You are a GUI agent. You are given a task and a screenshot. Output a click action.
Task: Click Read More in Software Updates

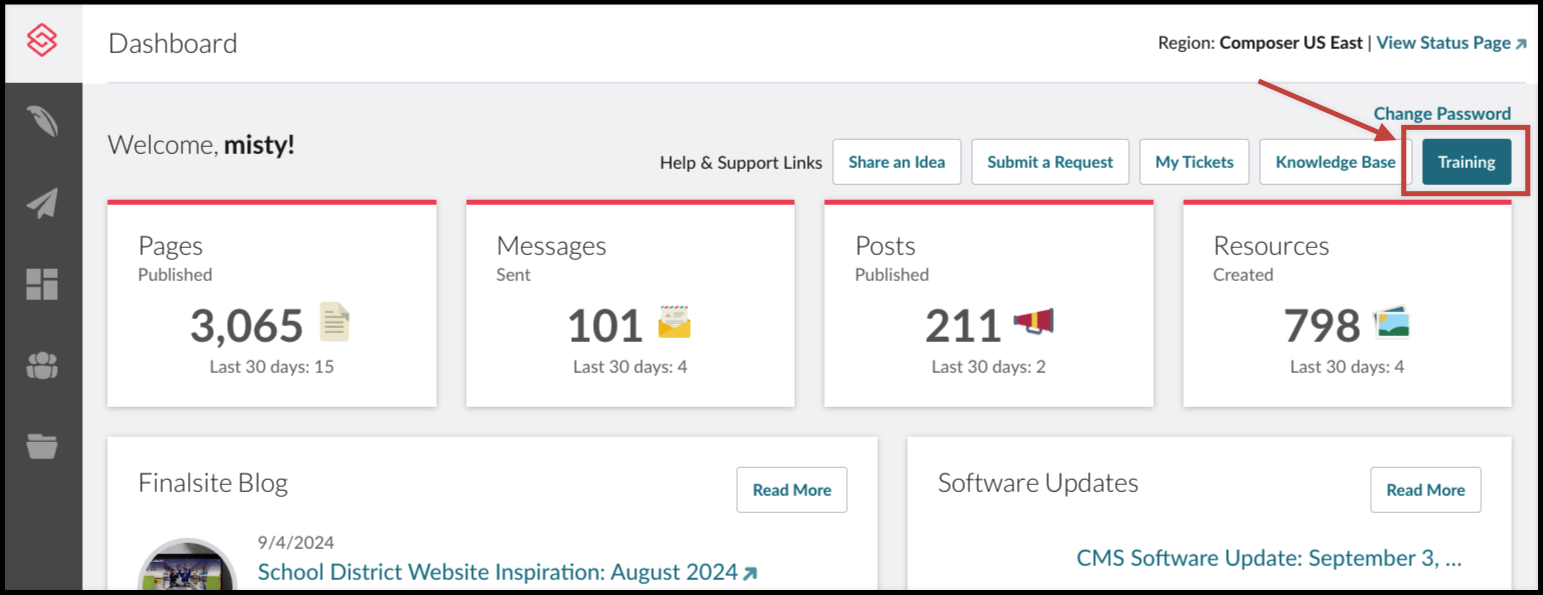(1425, 490)
